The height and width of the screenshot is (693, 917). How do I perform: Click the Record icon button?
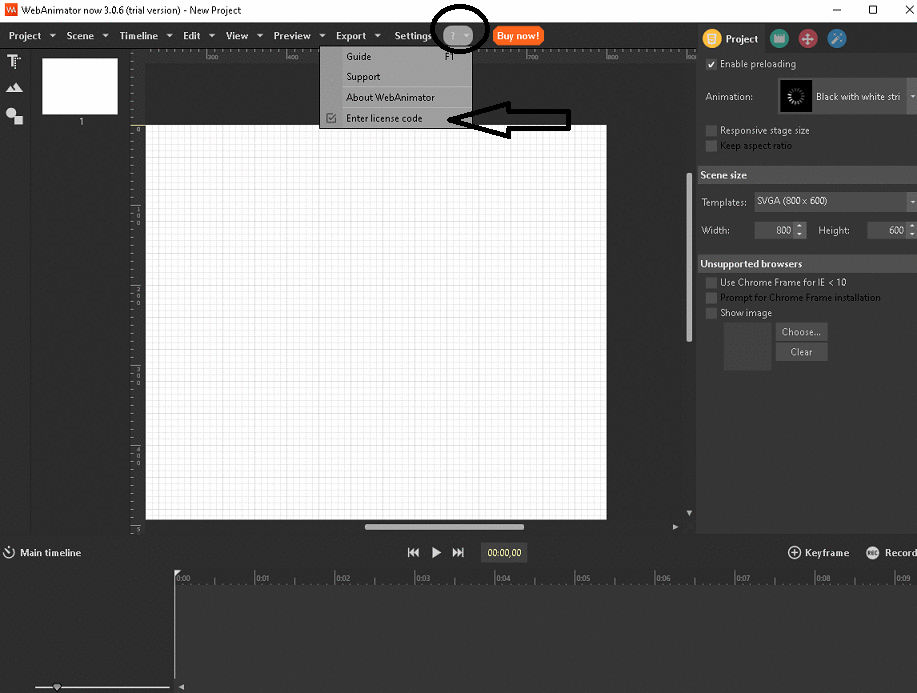[x=872, y=552]
